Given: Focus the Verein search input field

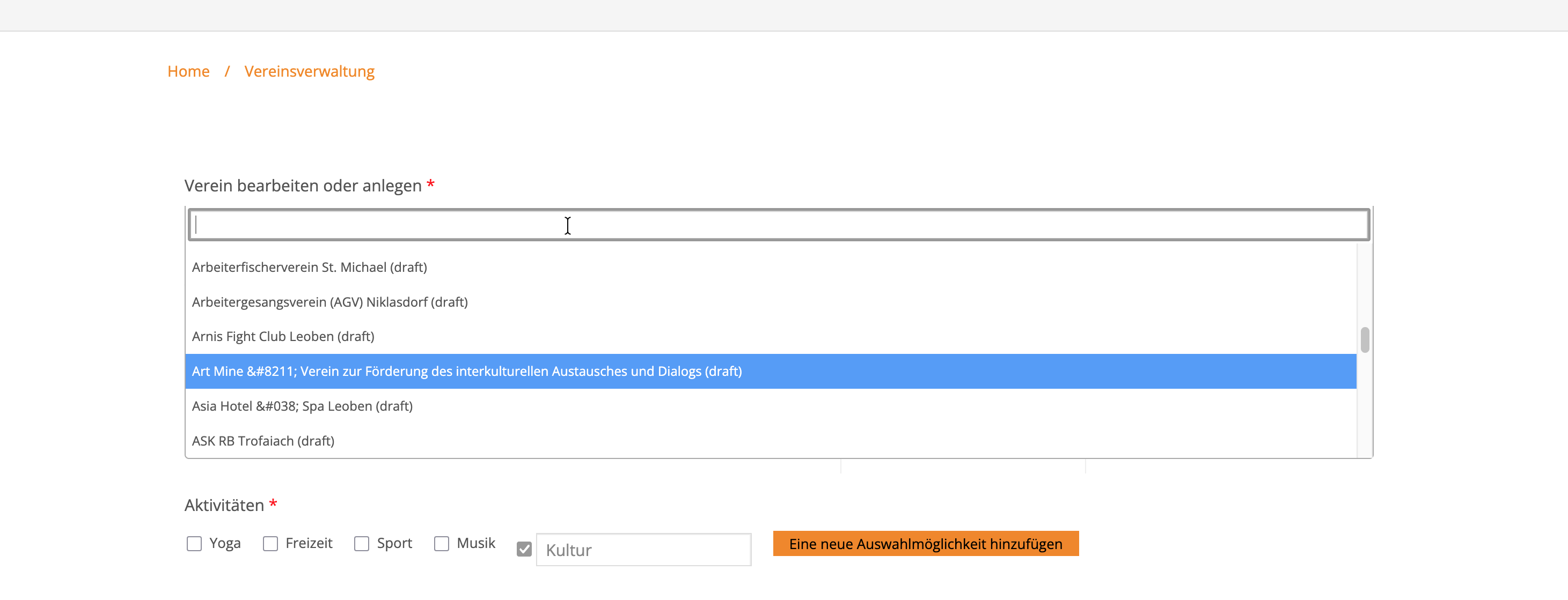Looking at the screenshot, I should (778, 225).
